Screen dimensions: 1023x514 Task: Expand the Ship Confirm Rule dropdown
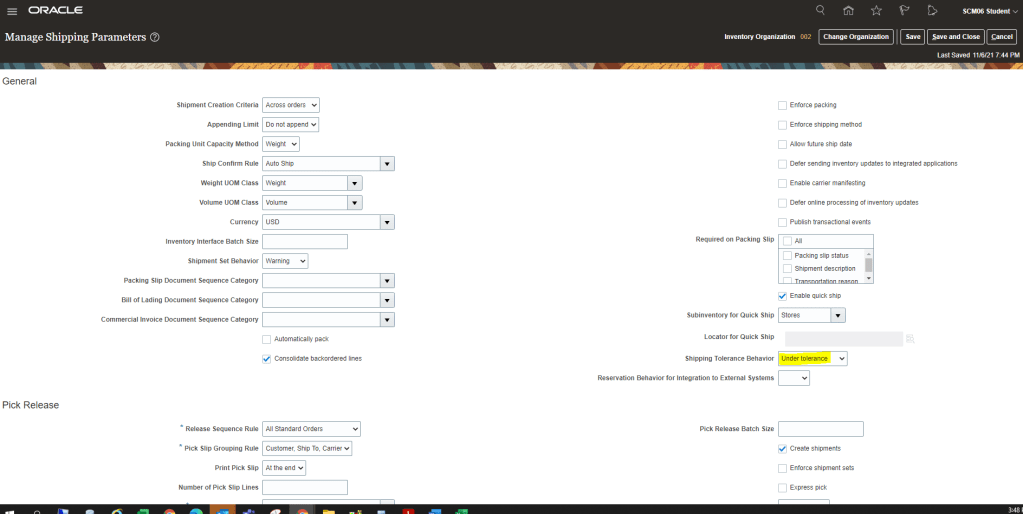pyautogui.click(x=387, y=163)
